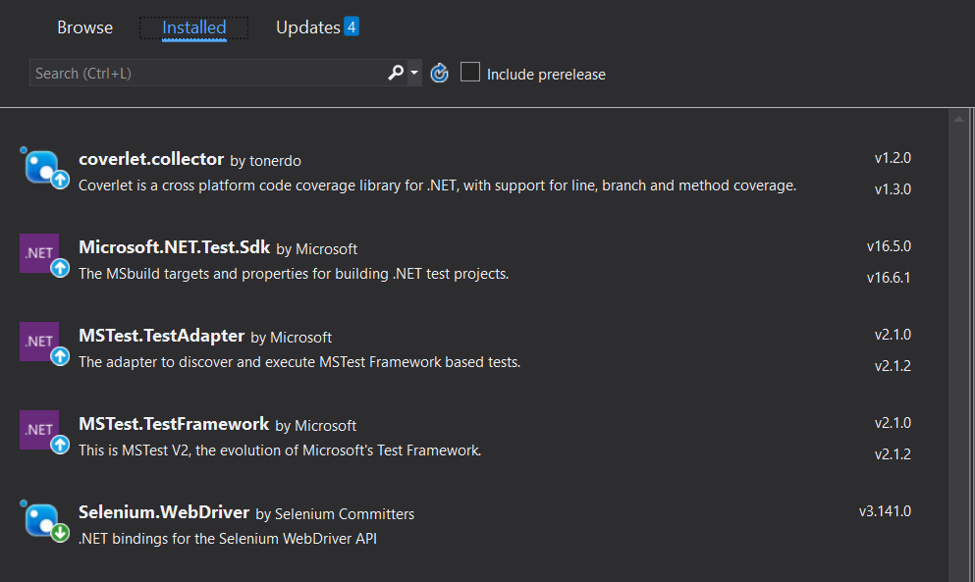Focus the package search box

[205, 73]
